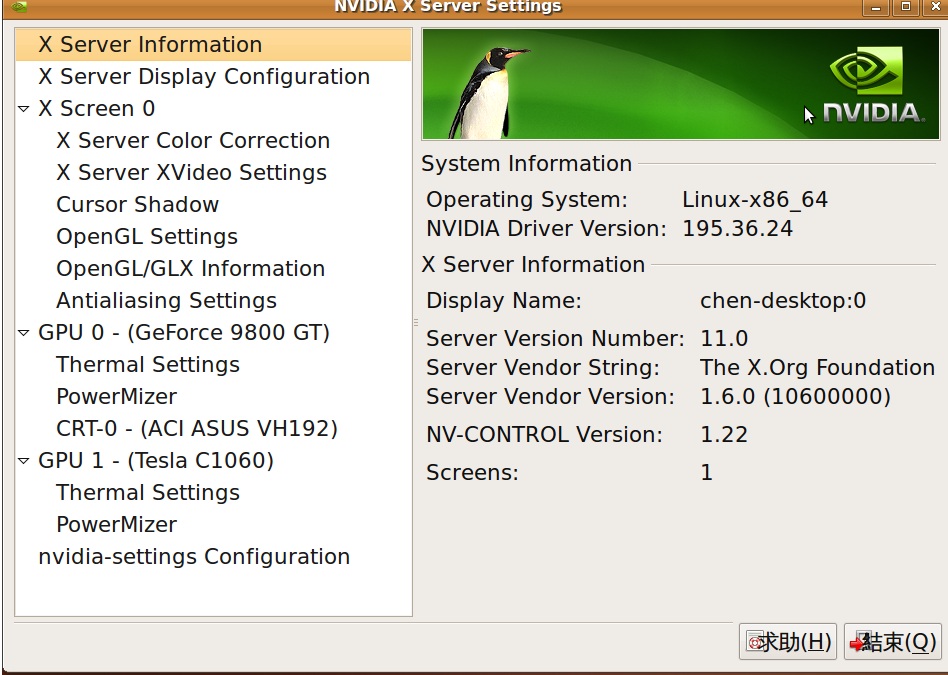Go to Cursor Shadow settings
This screenshot has height=675, width=948.
[x=137, y=205]
